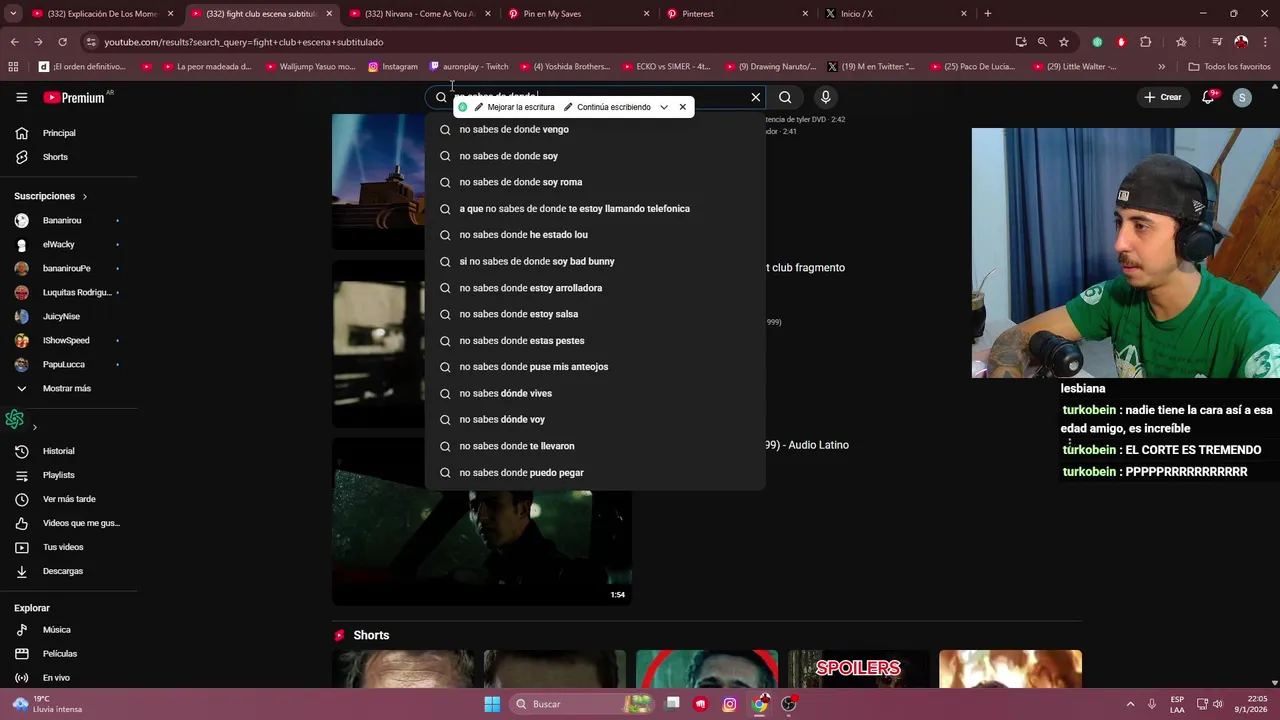Open the taskbar volume control
This screenshot has width=1280, height=720.
1217,704
